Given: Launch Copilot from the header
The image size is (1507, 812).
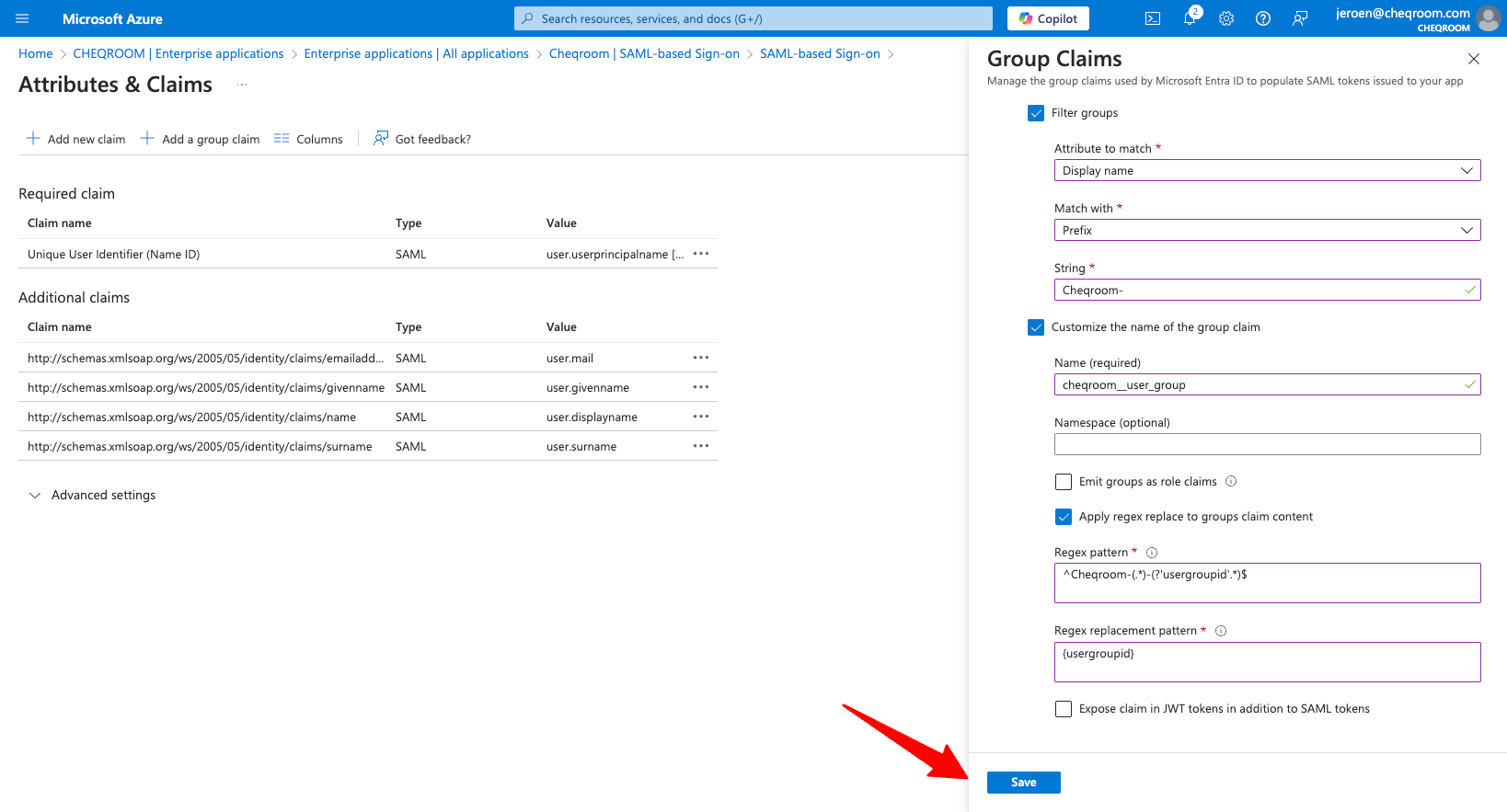Looking at the screenshot, I should click(1048, 18).
